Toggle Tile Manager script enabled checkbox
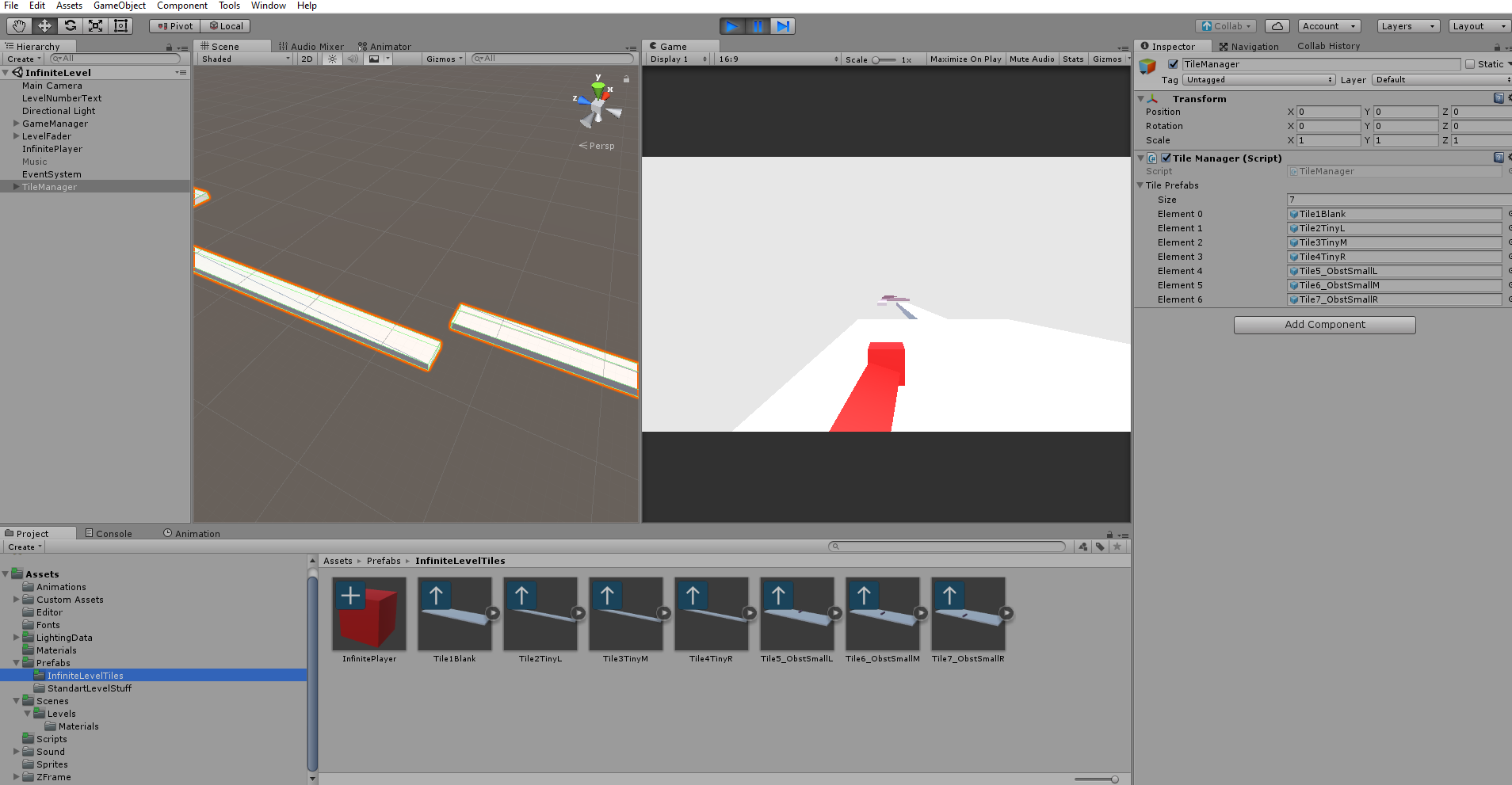 tap(1166, 158)
